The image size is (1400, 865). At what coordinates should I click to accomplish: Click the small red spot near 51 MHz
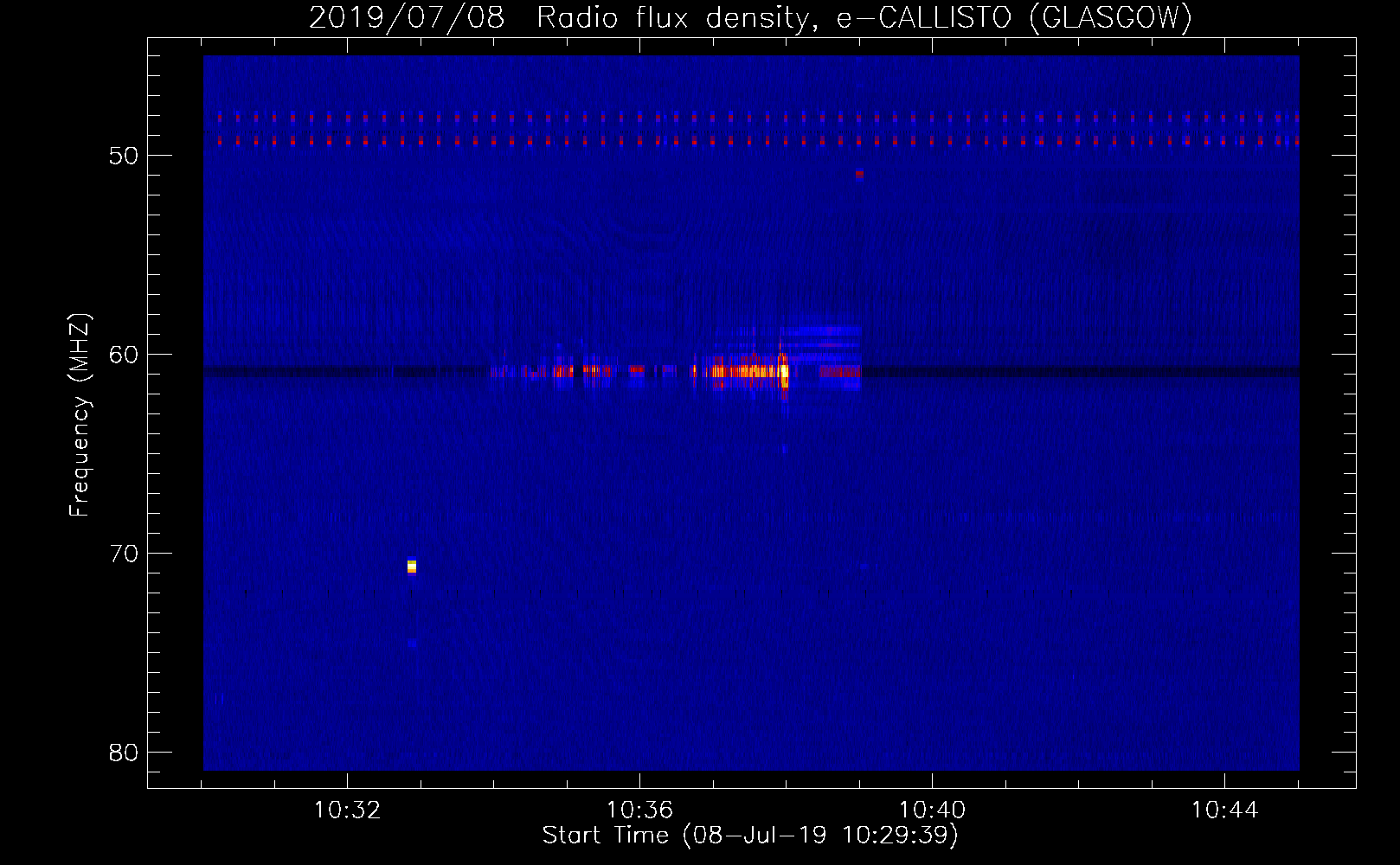859,174
